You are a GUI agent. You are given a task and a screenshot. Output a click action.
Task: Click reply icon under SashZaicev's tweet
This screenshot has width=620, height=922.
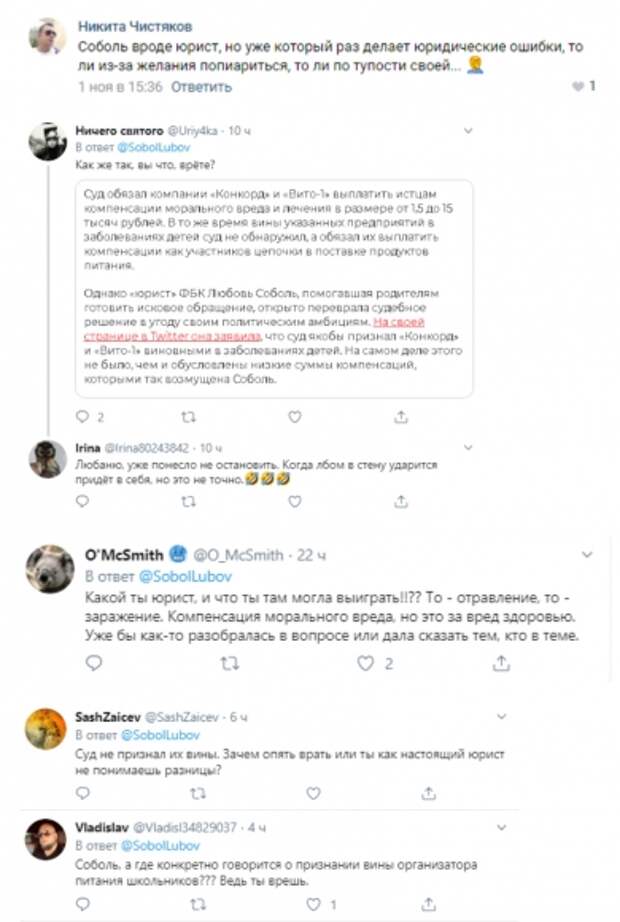pos(83,793)
